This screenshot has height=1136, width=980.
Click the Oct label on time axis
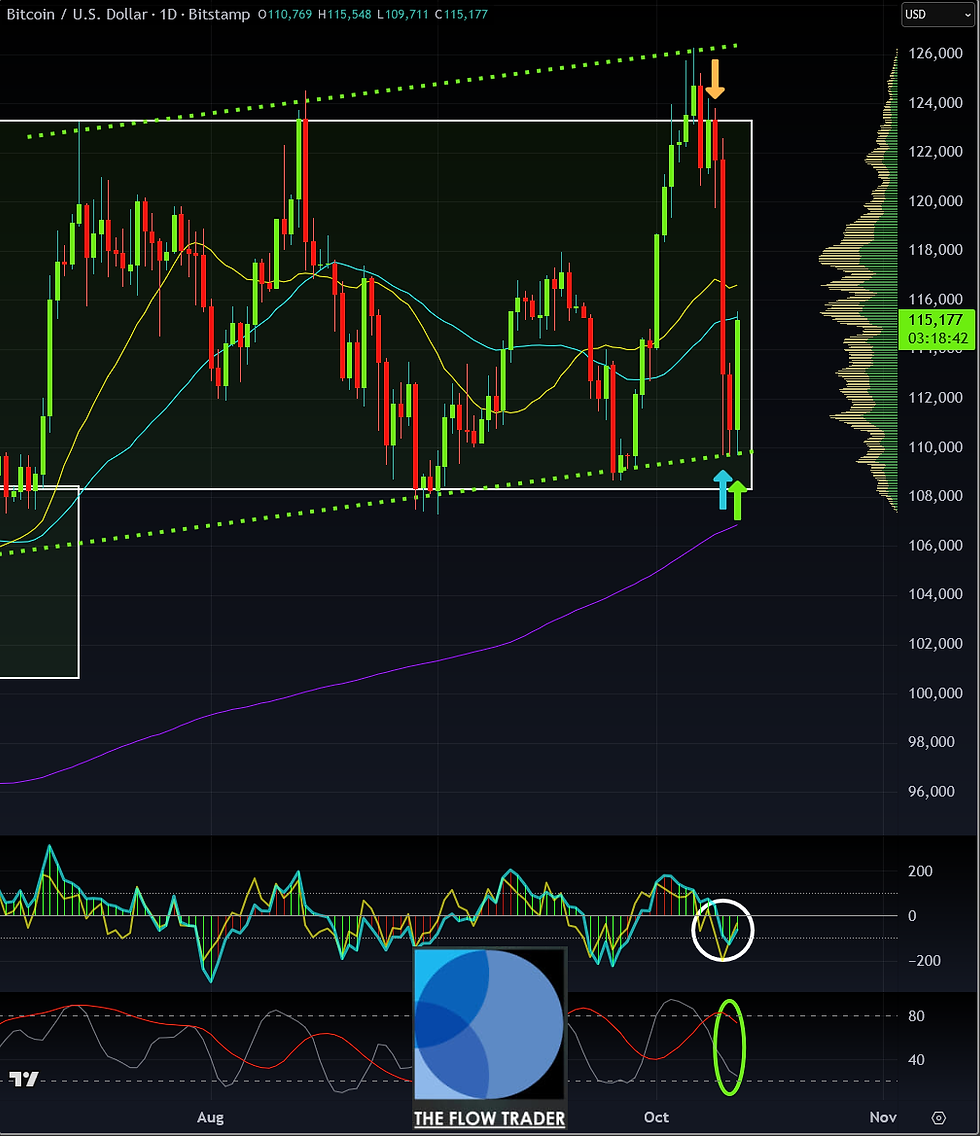tap(656, 1117)
